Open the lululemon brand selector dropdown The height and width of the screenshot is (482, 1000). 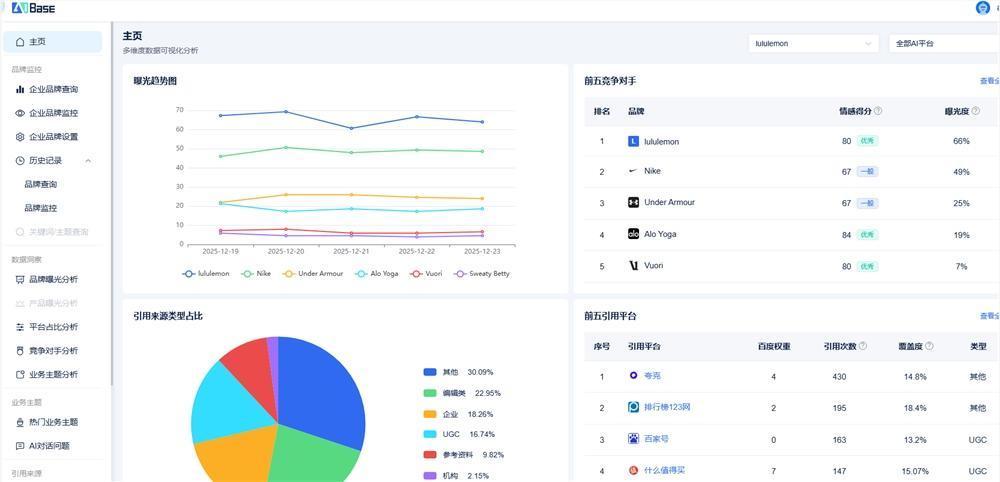pos(813,44)
